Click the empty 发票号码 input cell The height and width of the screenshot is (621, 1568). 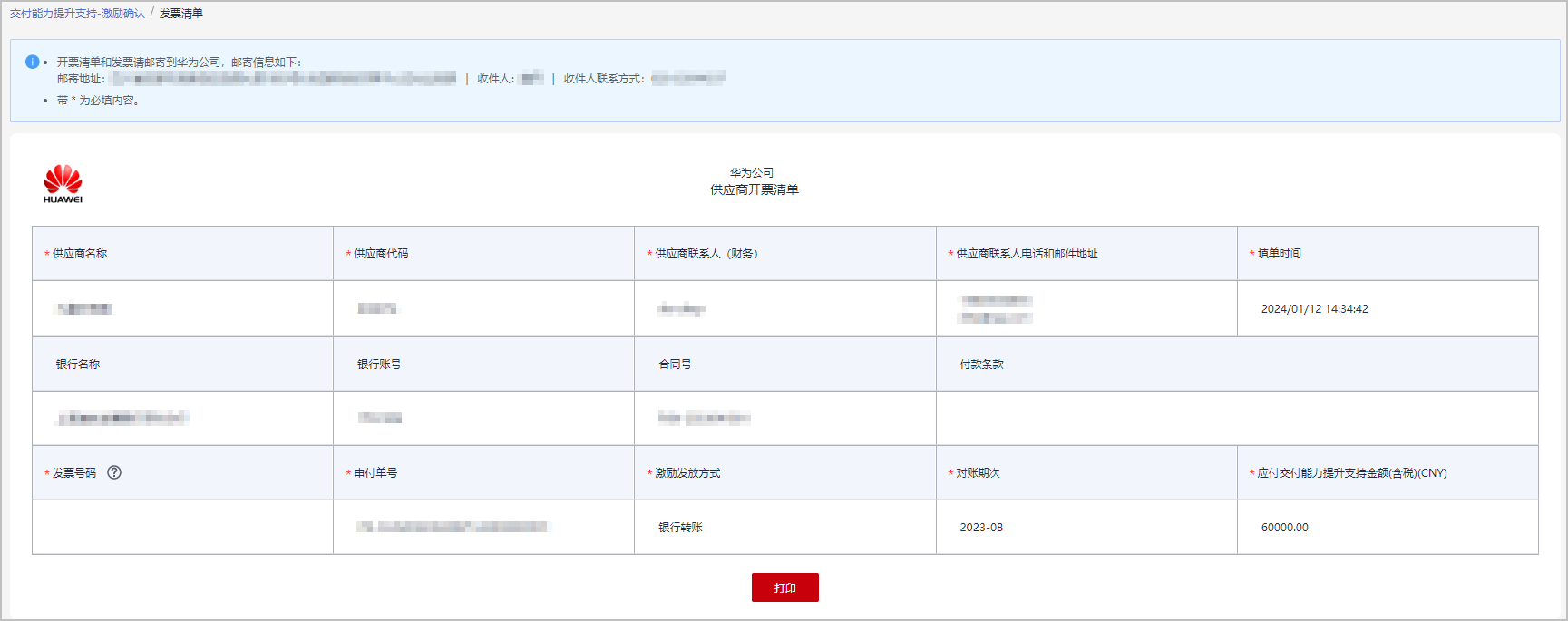tap(182, 527)
